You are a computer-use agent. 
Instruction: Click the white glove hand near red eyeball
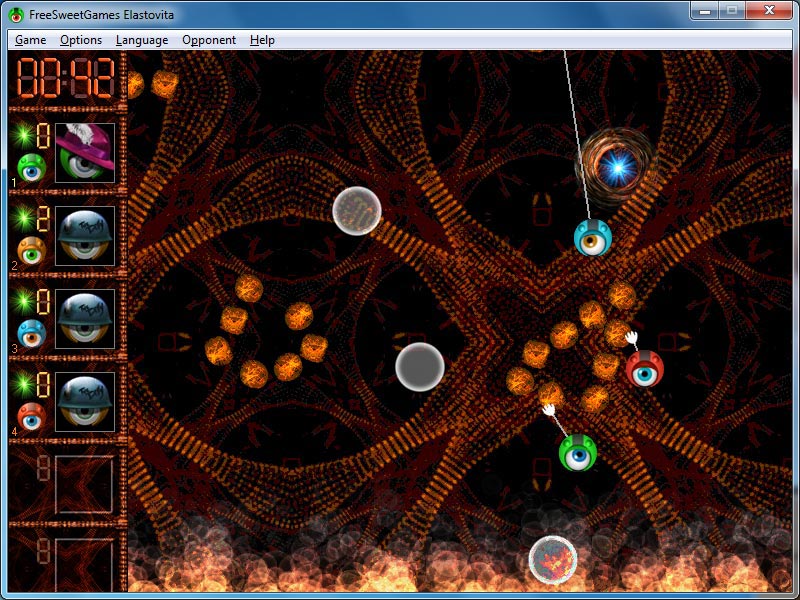point(632,338)
